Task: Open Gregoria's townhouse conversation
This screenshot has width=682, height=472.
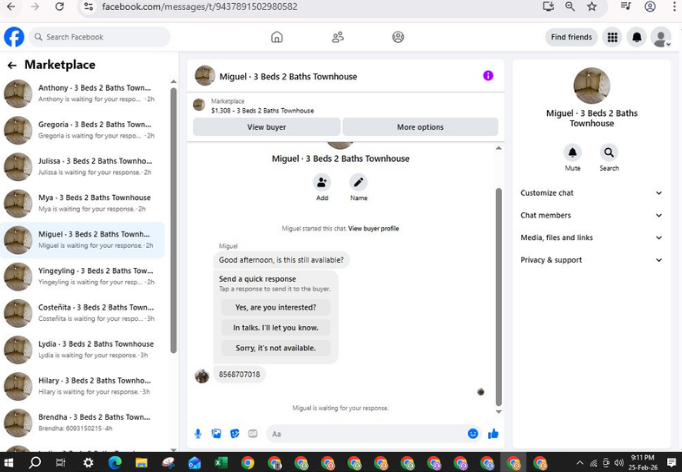Action: pyautogui.click(x=83, y=130)
